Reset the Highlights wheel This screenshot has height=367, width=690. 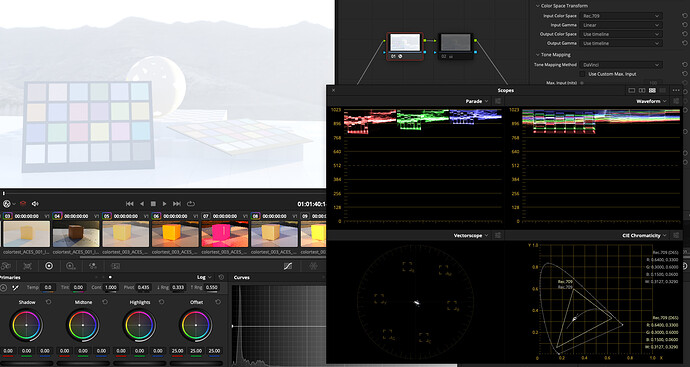pos(161,302)
